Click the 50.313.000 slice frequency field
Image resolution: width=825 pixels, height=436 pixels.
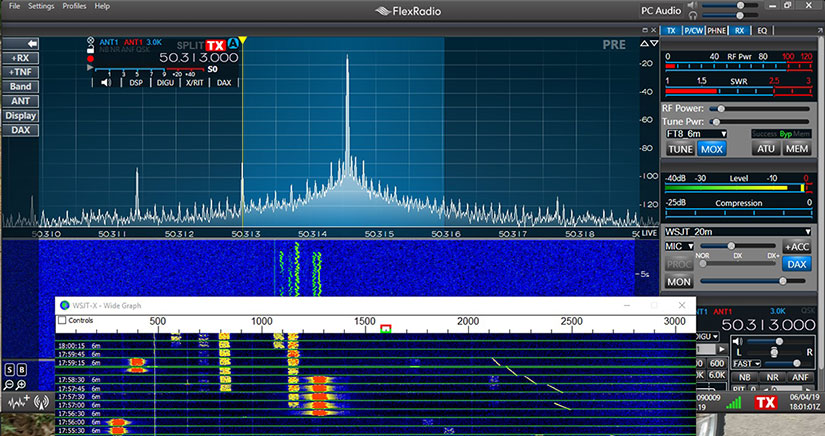[199, 58]
